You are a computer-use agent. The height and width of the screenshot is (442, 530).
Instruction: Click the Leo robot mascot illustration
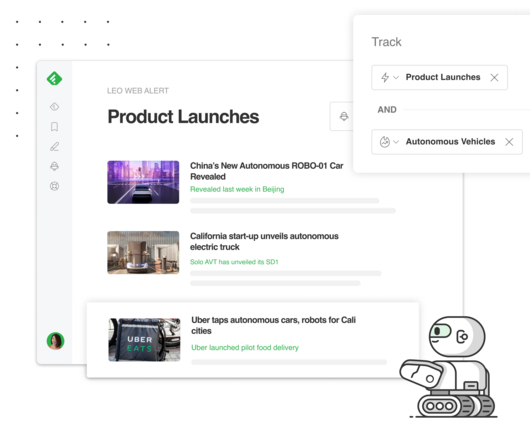point(449,367)
